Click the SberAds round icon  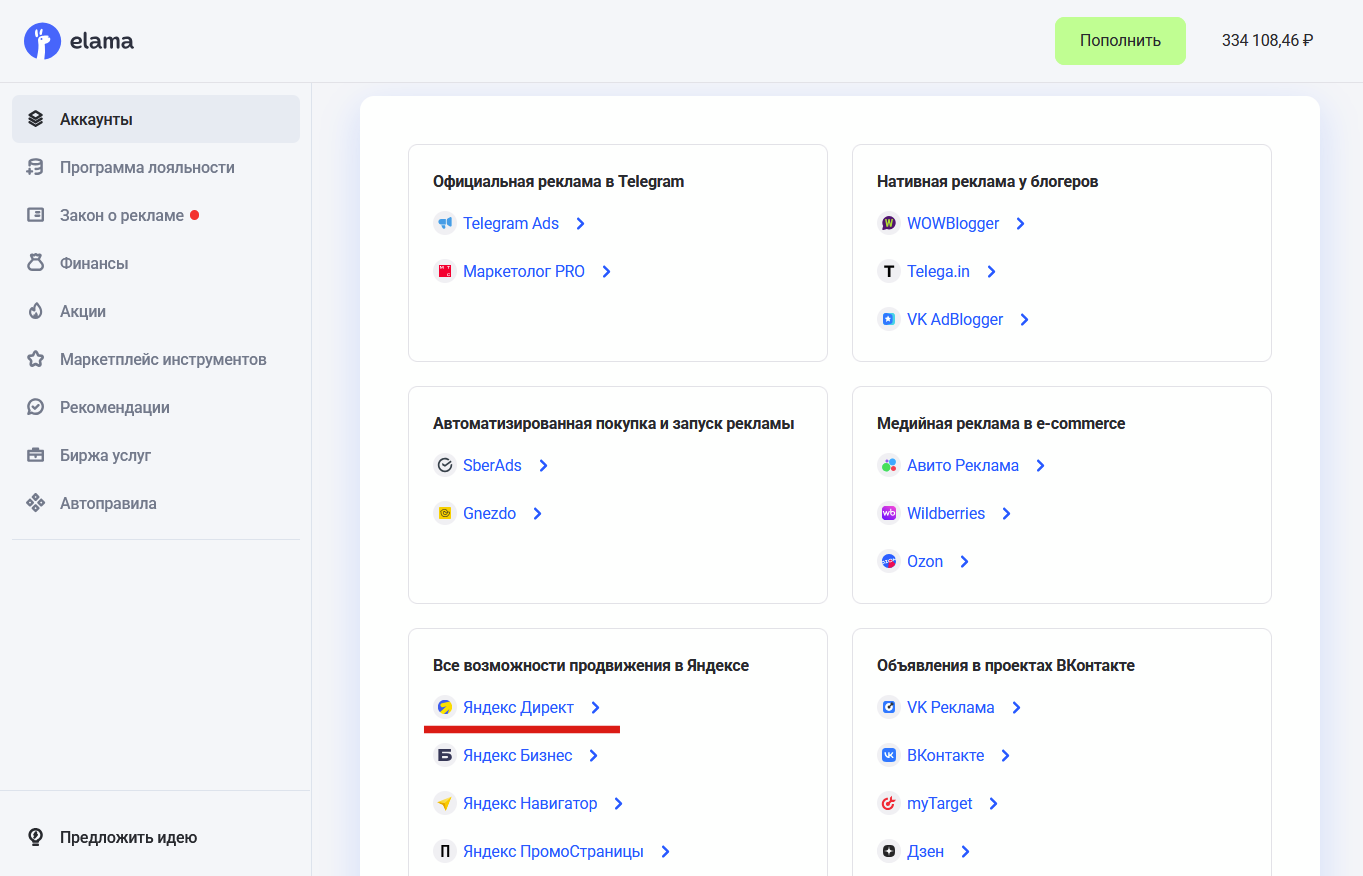tap(444, 465)
